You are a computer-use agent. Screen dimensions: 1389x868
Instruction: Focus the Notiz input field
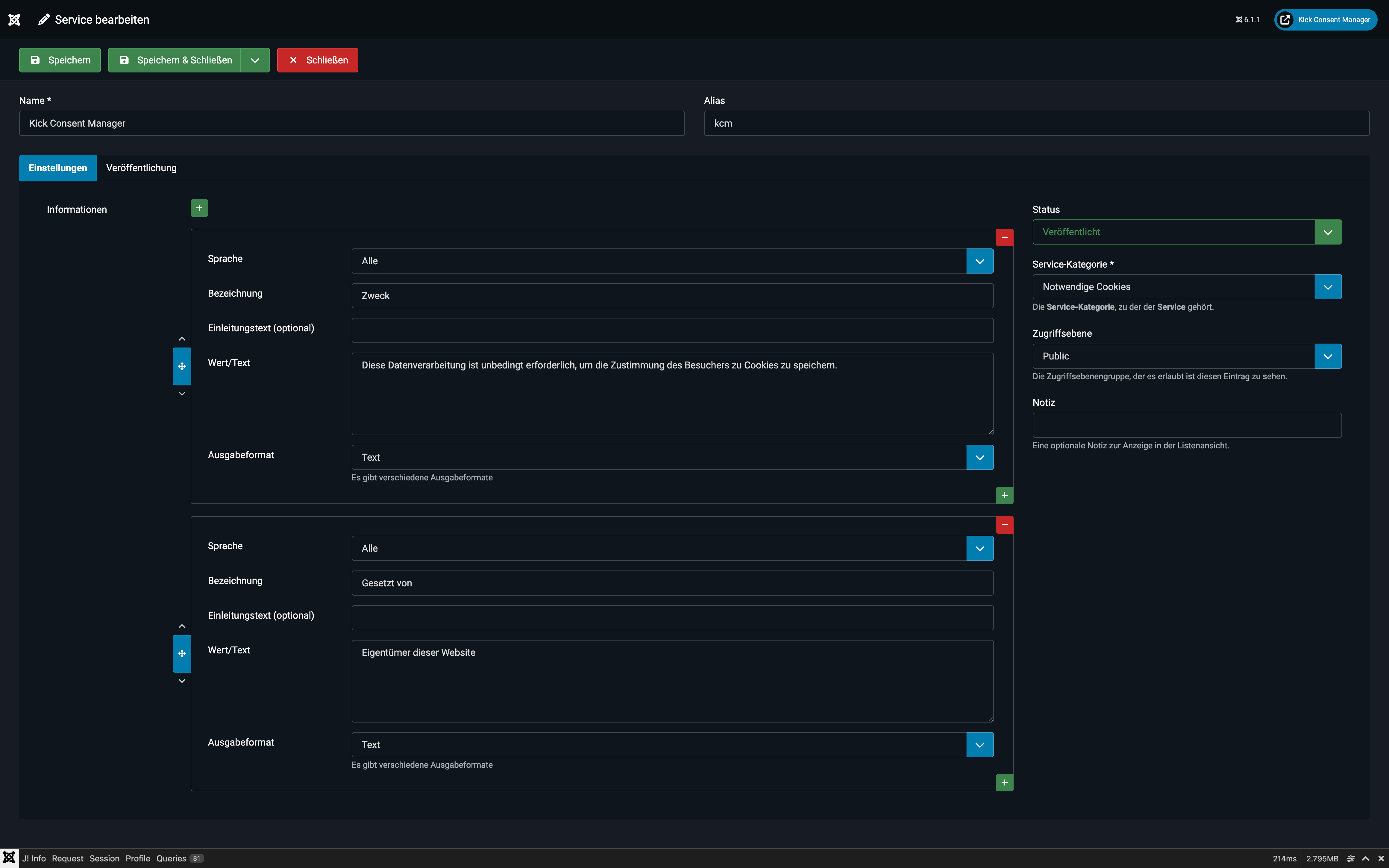click(x=1187, y=425)
